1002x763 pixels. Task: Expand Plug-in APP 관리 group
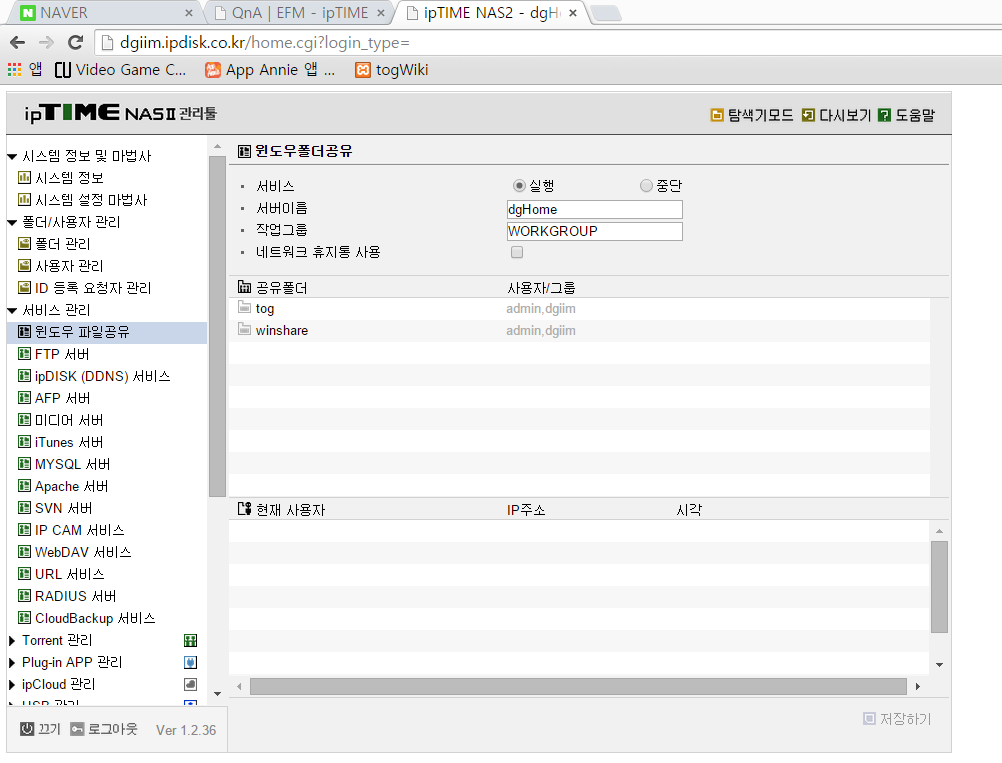pyautogui.click(x=12, y=663)
